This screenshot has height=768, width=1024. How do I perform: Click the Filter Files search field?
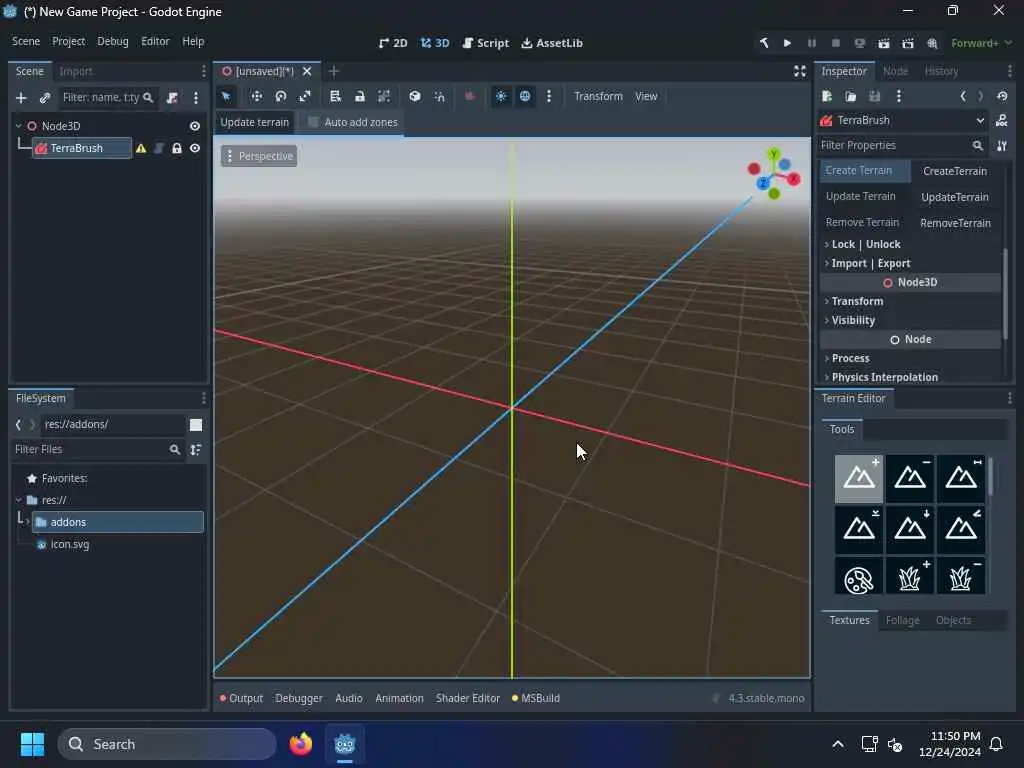point(98,449)
